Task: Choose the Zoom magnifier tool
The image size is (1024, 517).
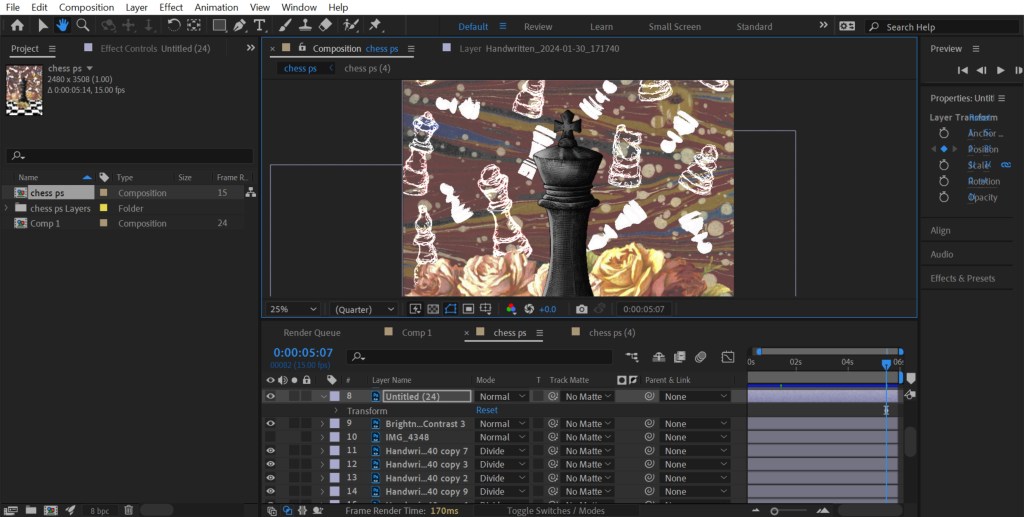Action: (x=83, y=25)
